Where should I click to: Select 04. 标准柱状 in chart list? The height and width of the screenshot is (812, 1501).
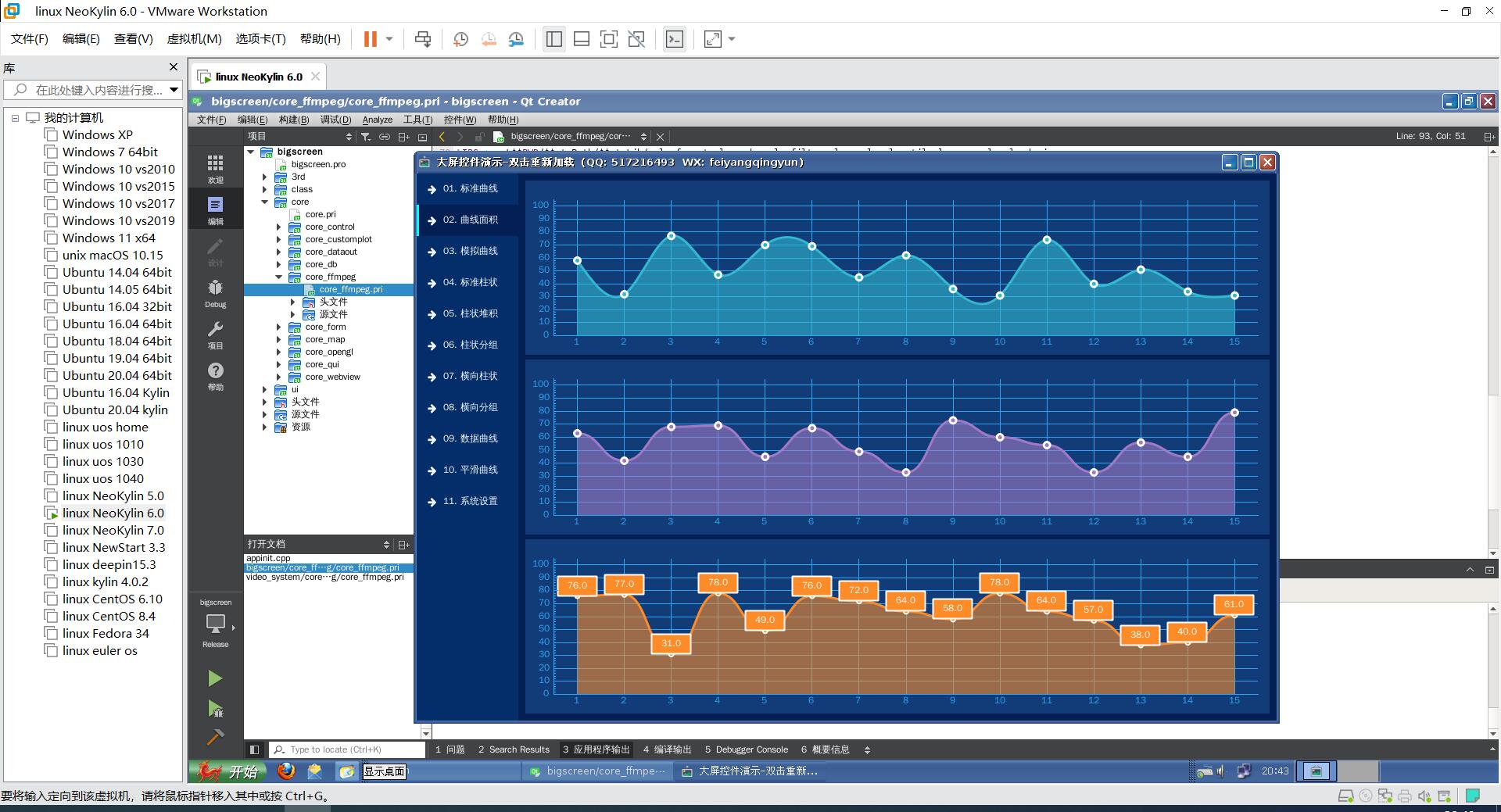[468, 283]
